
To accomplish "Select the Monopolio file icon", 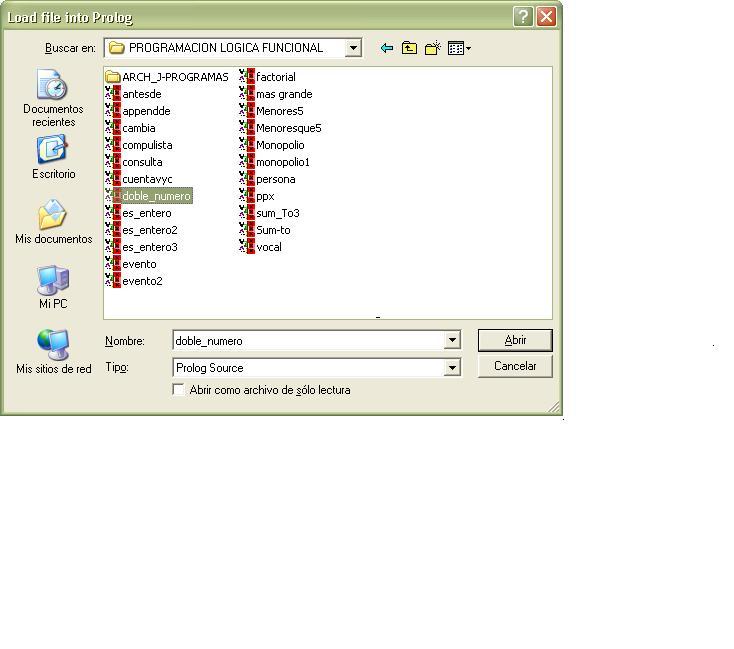I will tap(247, 145).
